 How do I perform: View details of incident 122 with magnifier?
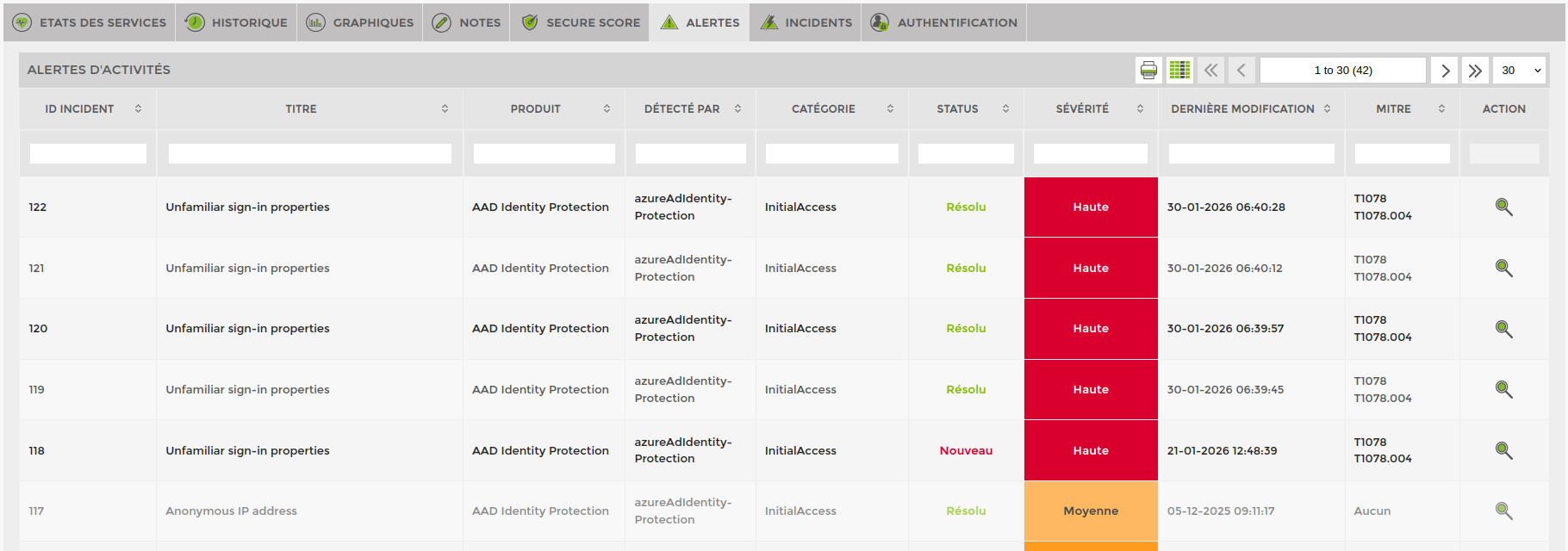click(1503, 207)
